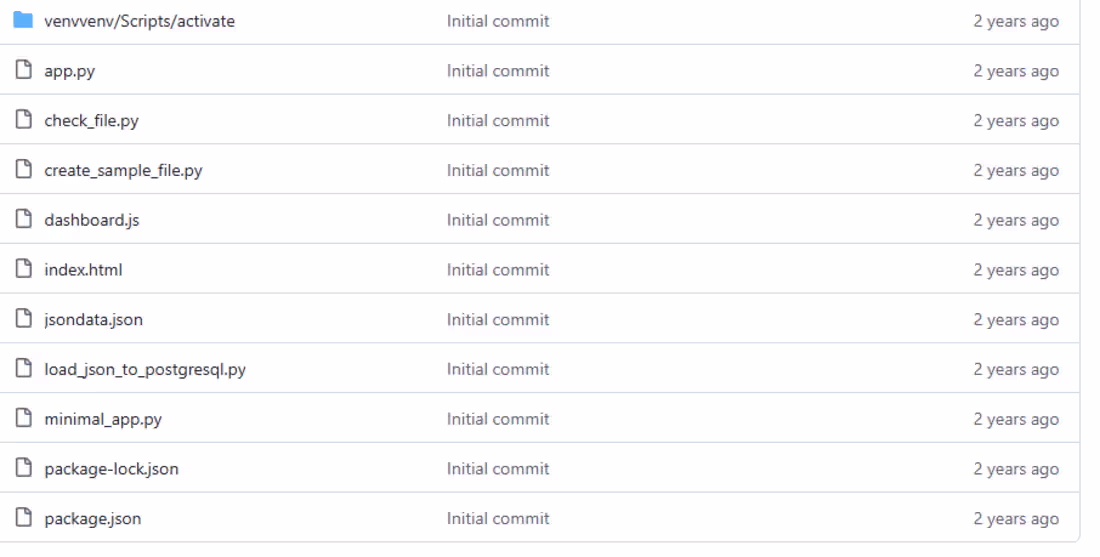The image size is (1100, 557).
Task: Click Initial commit link for jsondata.json
Action: 498,320
